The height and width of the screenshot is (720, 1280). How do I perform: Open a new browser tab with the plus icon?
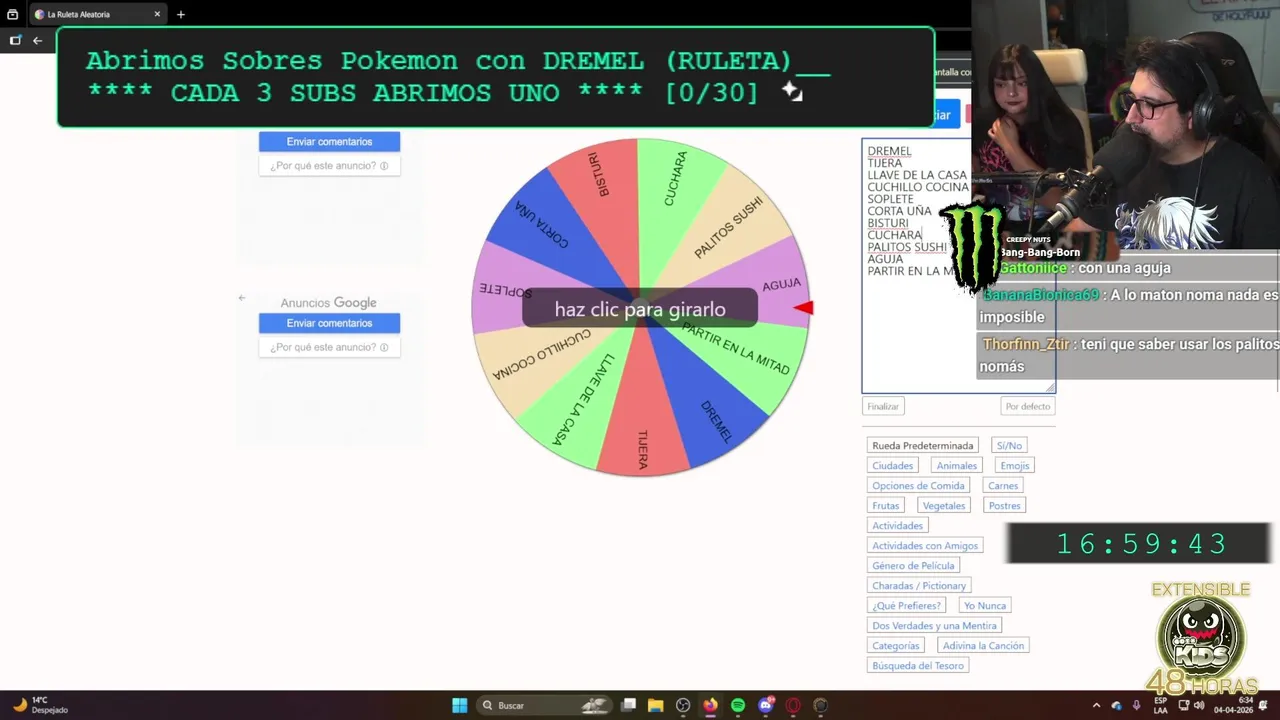180,14
